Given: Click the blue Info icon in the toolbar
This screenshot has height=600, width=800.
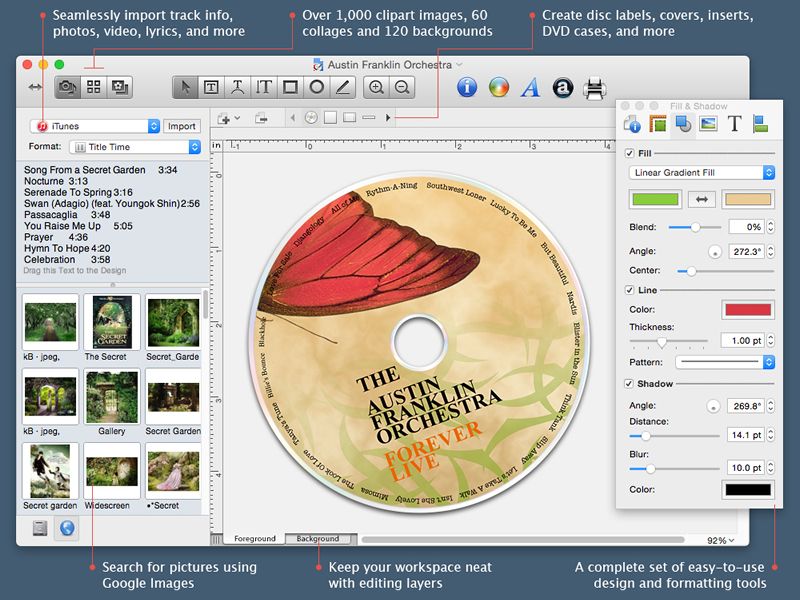Looking at the screenshot, I should pyautogui.click(x=470, y=87).
